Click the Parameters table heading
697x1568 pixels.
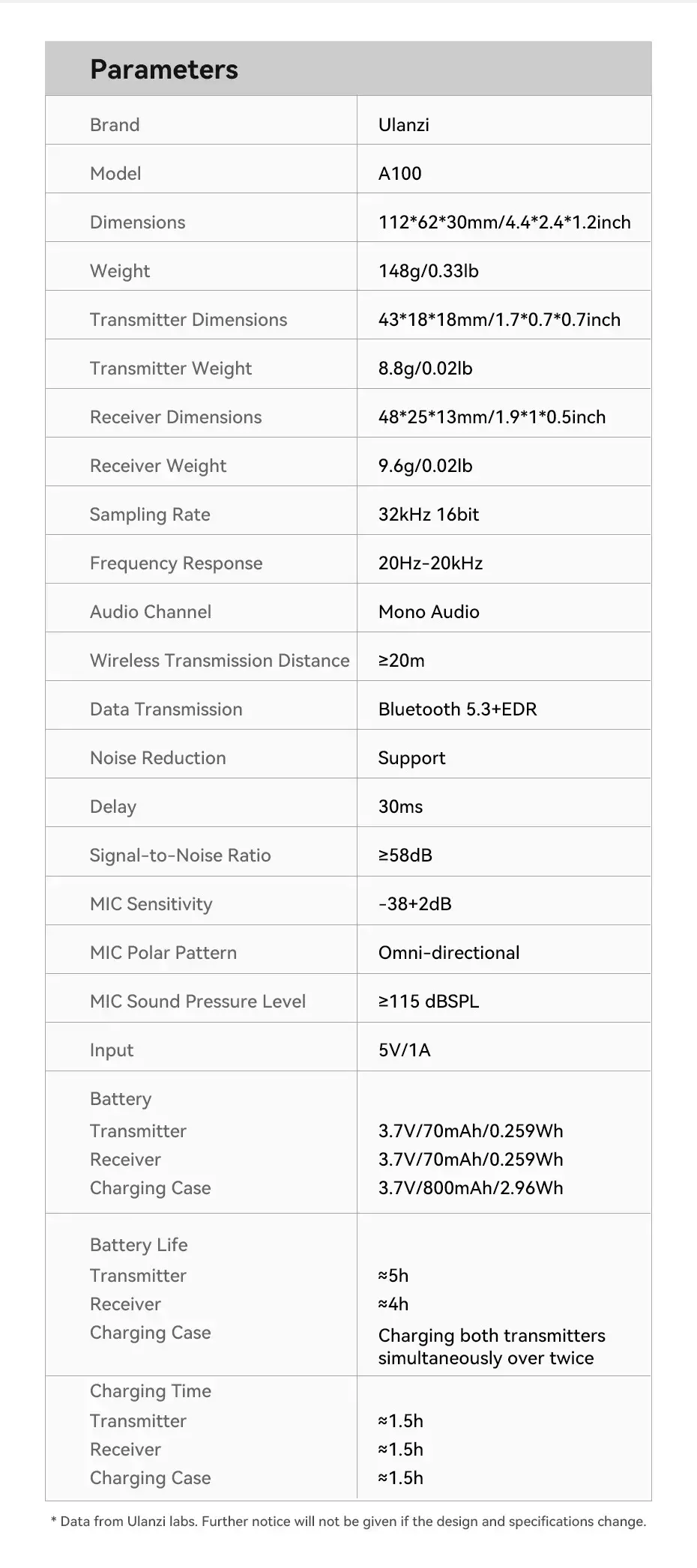tap(164, 70)
